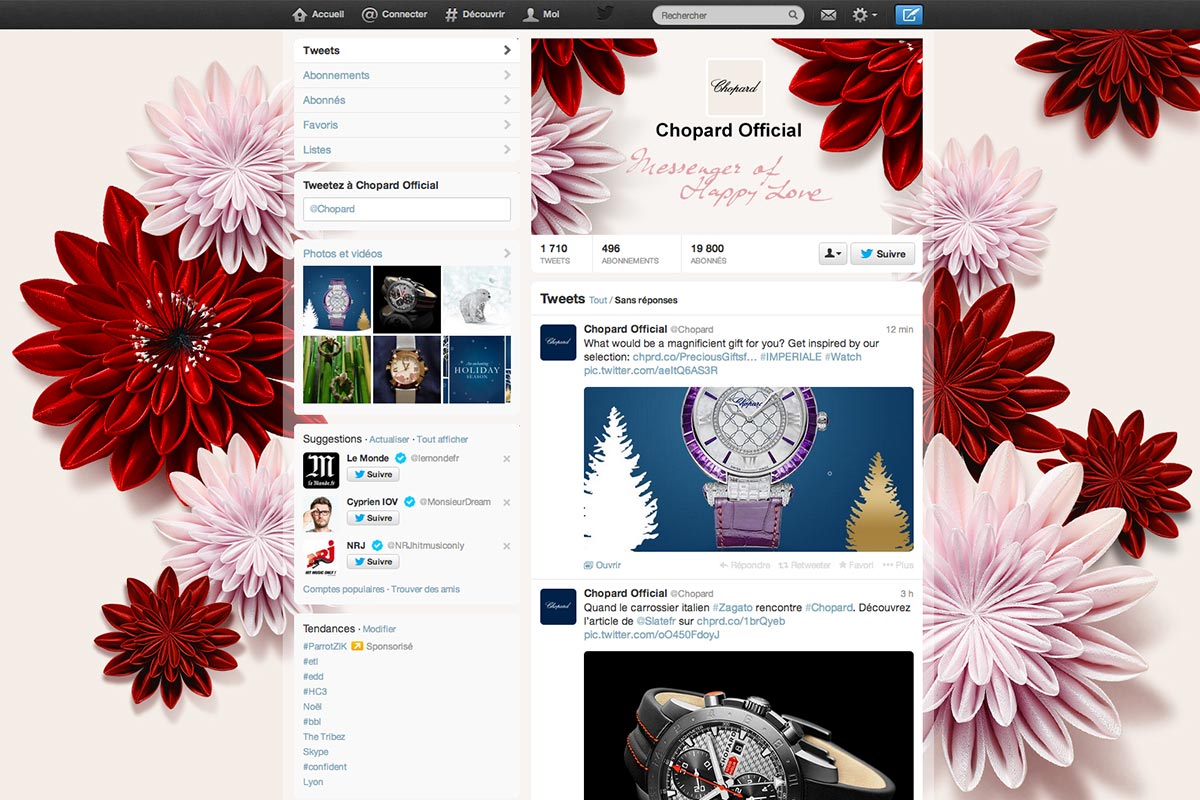Image resolution: width=1200 pixels, height=800 pixels.
Task: Follow Chopard Official with Suivre button
Action: 883,254
